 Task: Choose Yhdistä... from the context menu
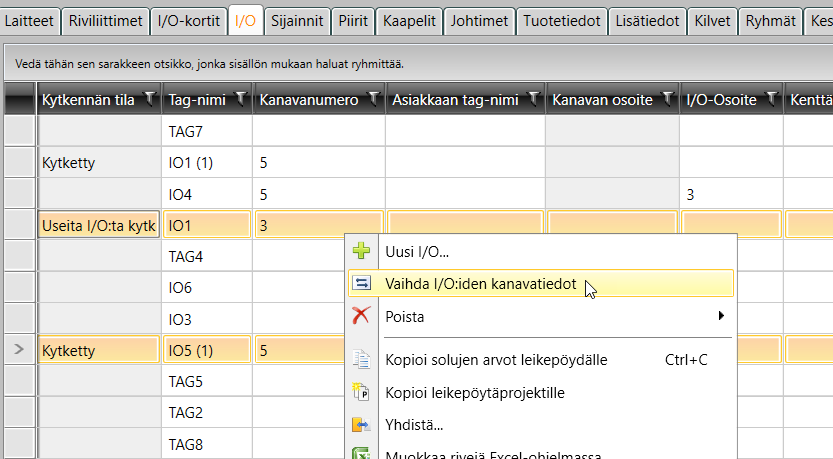414,425
